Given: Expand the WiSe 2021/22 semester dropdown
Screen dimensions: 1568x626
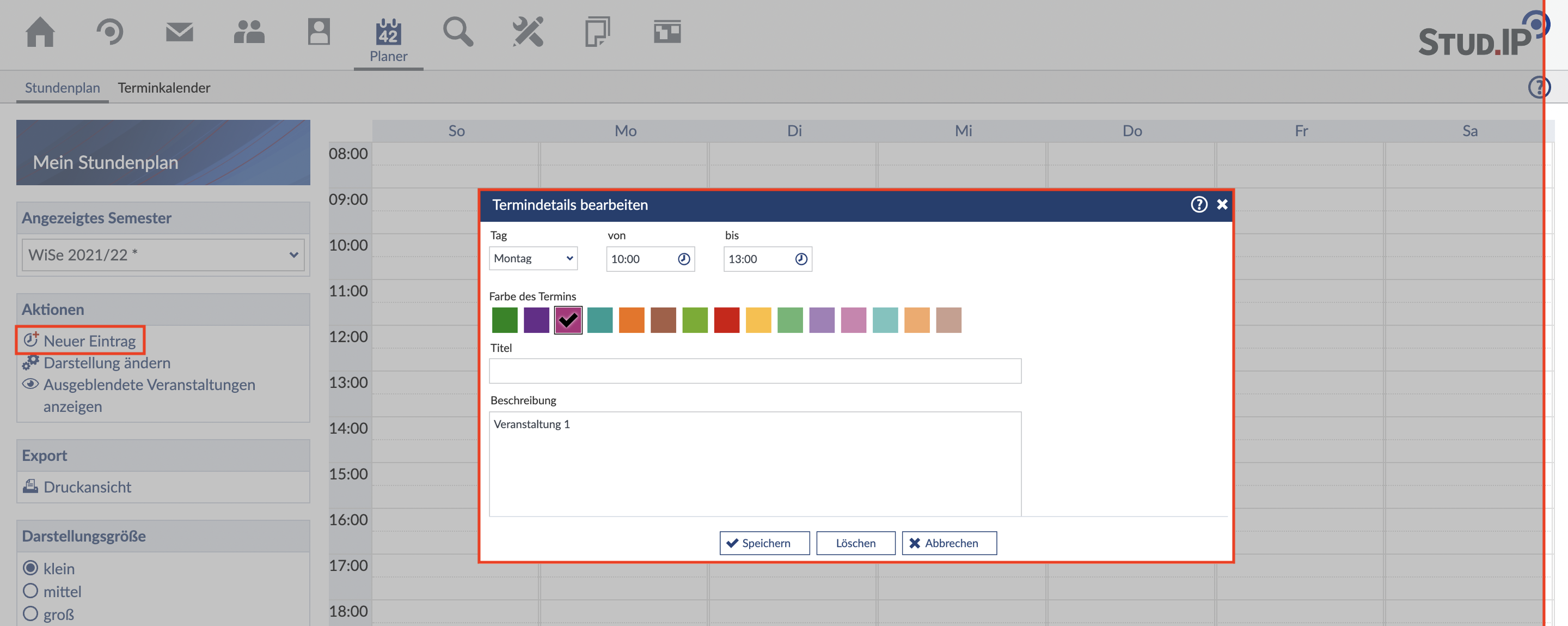Looking at the screenshot, I should (163, 255).
